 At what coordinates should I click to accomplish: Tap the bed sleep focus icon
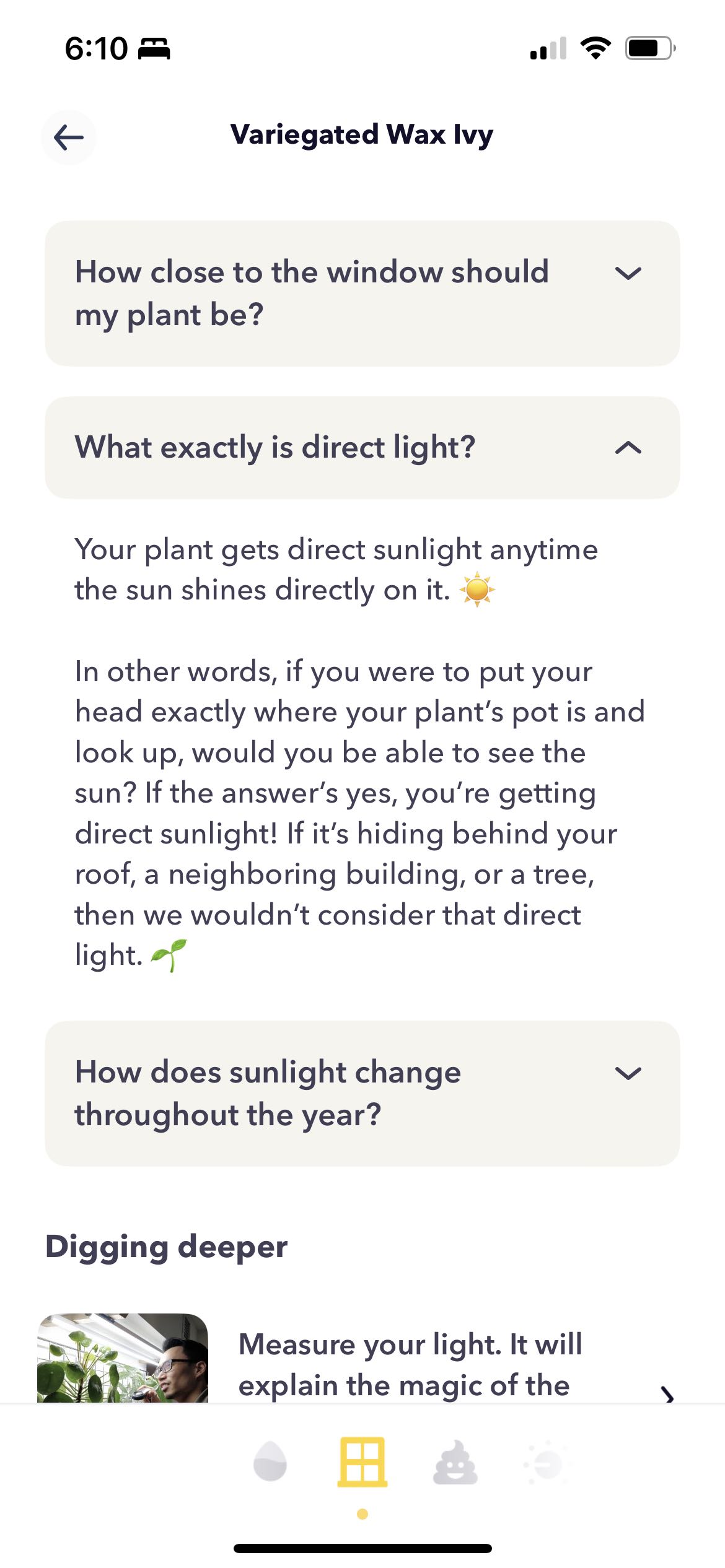154,48
